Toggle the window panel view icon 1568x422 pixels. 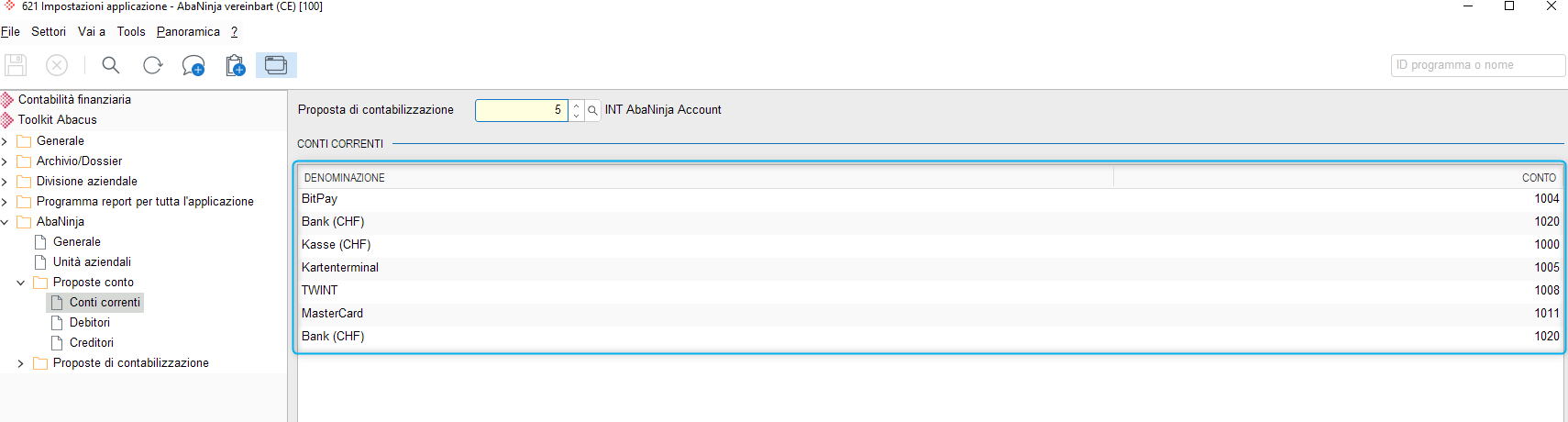tap(276, 65)
